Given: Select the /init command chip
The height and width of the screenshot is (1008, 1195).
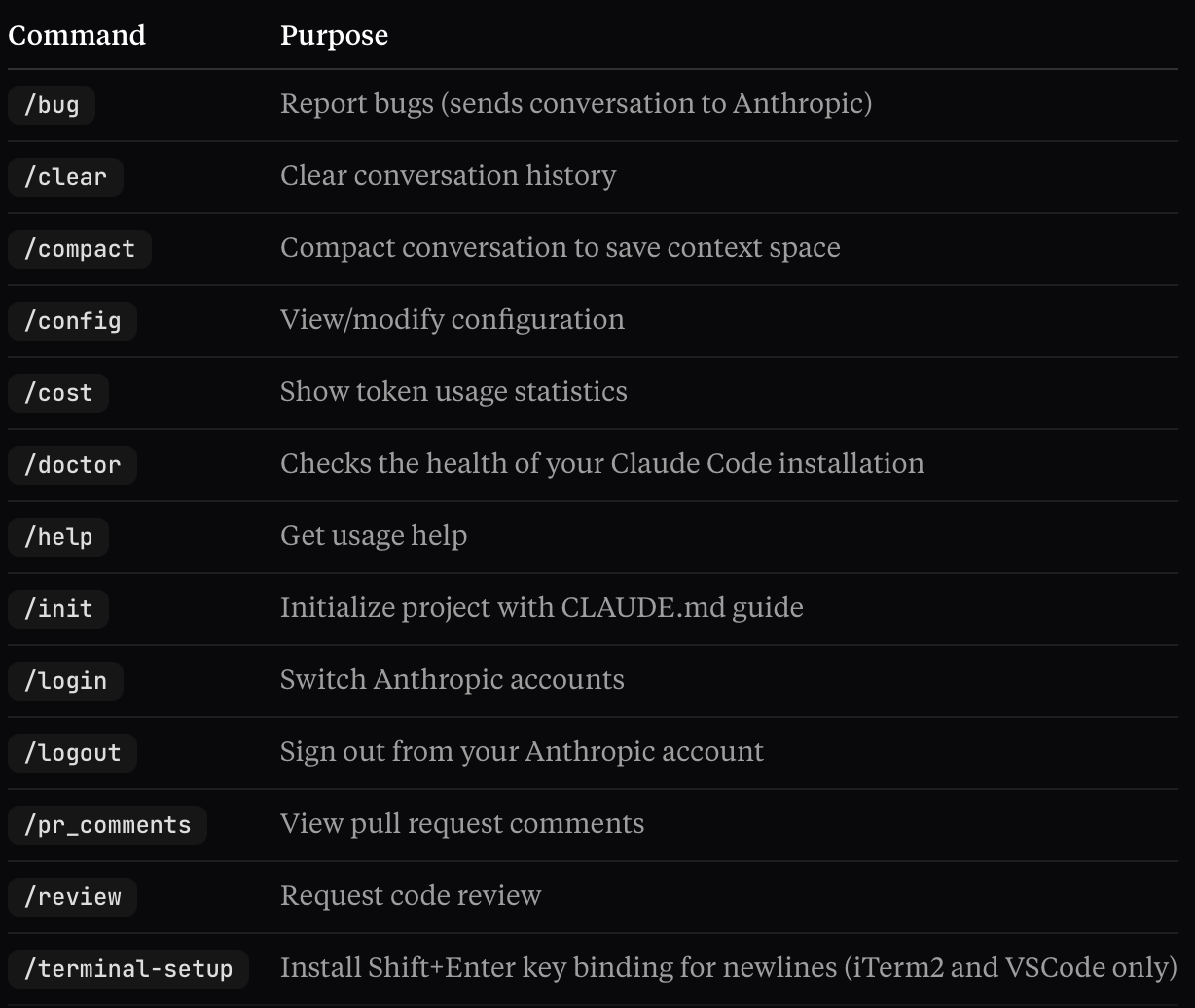Looking at the screenshot, I should (58, 608).
